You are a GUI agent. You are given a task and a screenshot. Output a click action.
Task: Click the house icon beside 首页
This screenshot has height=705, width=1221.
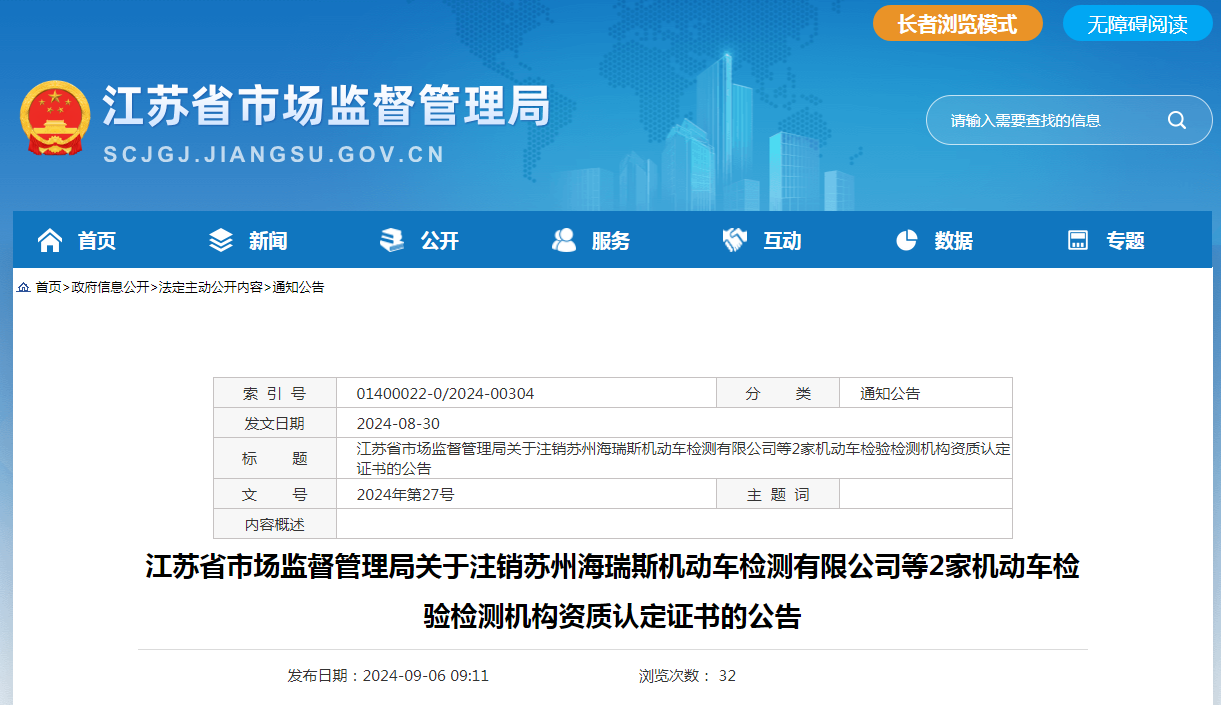tap(49, 240)
